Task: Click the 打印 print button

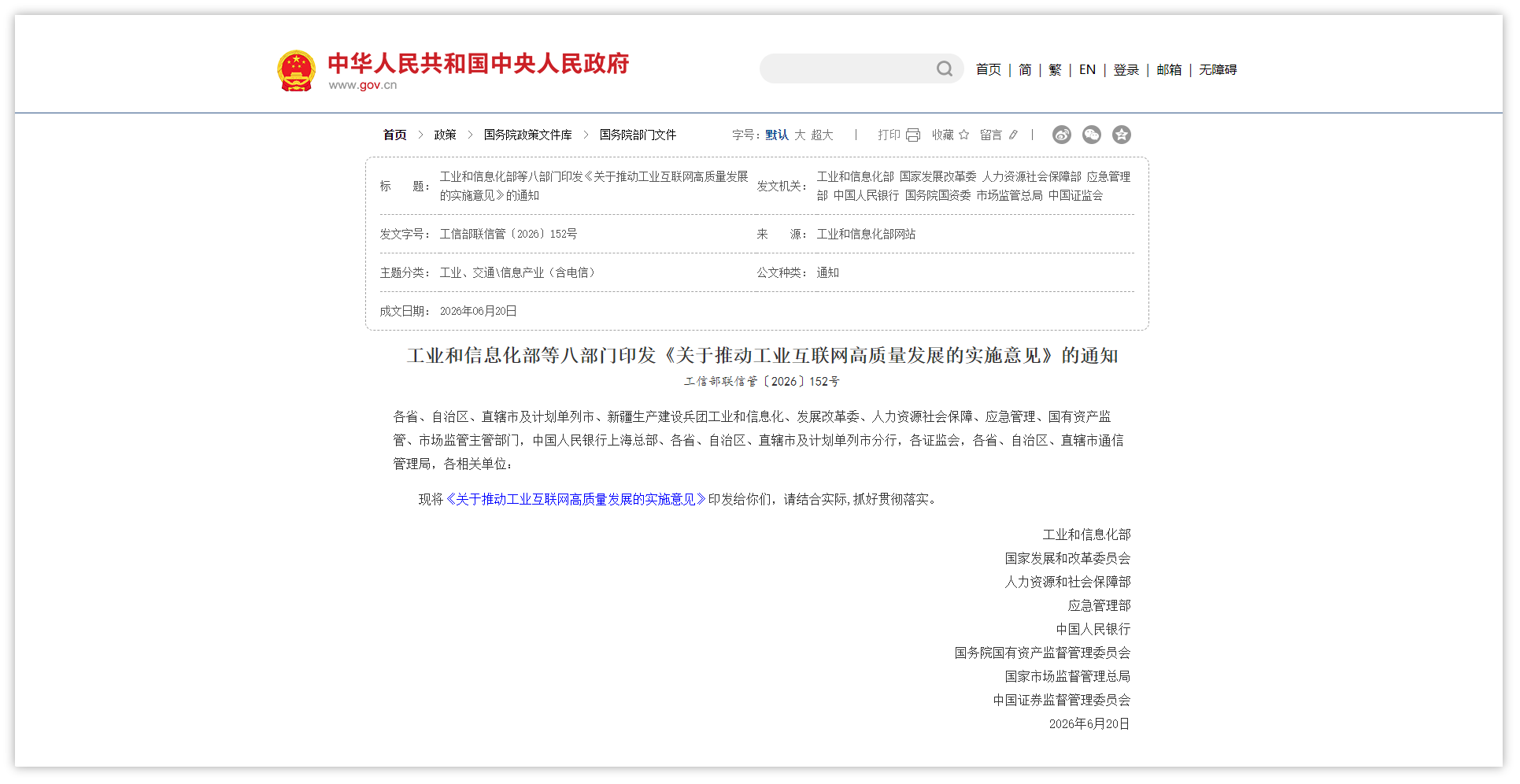Action: click(889, 135)
